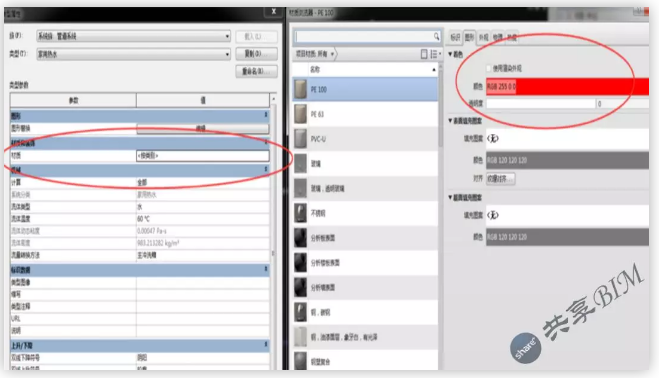
Task: Click the 编辑 button for 图形替换
Action: (203, 129)
